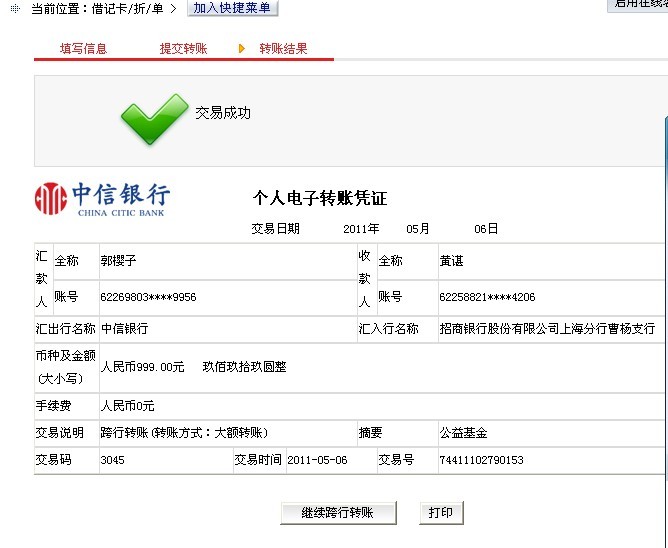668x548 pixels.
Task: Click the 汇入行名称 label
Action: (389, 329)
